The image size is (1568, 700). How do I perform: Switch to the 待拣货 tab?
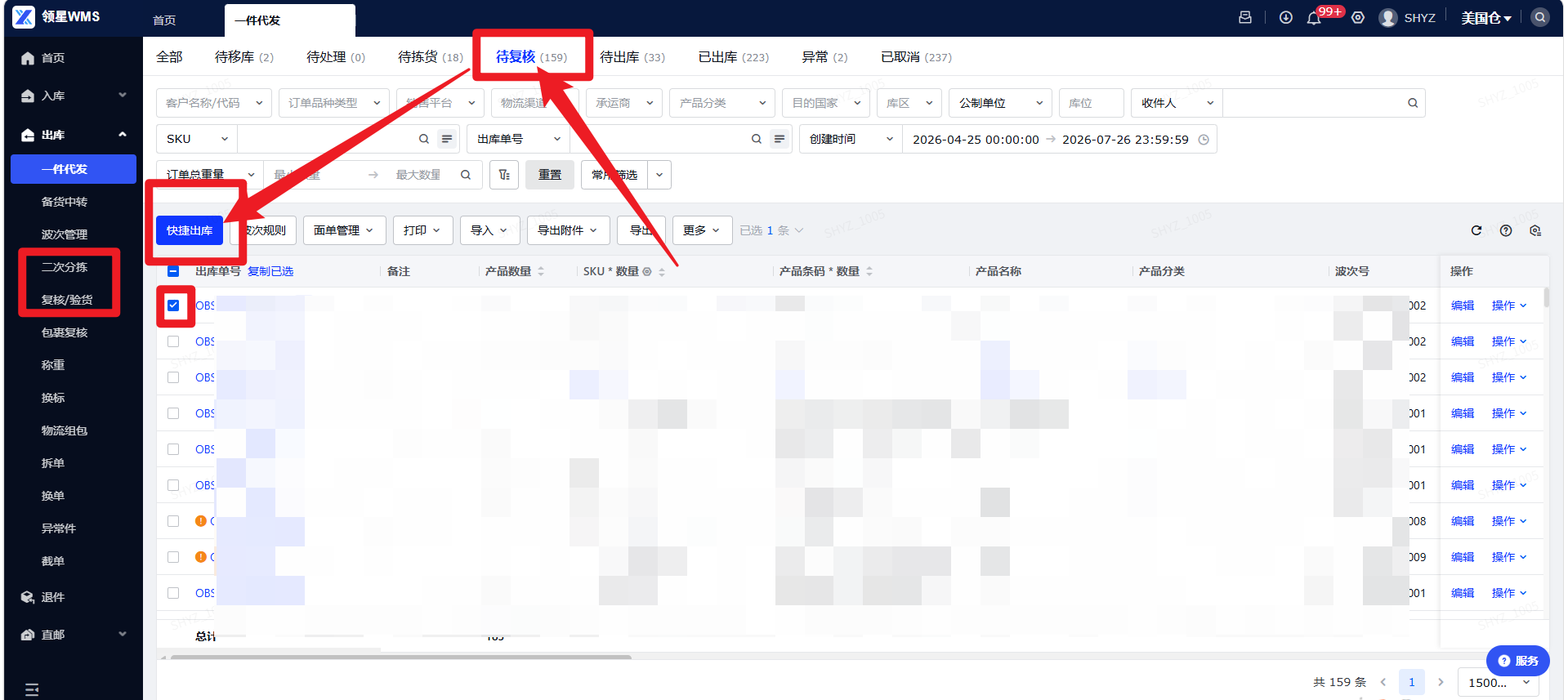[430, 57]
